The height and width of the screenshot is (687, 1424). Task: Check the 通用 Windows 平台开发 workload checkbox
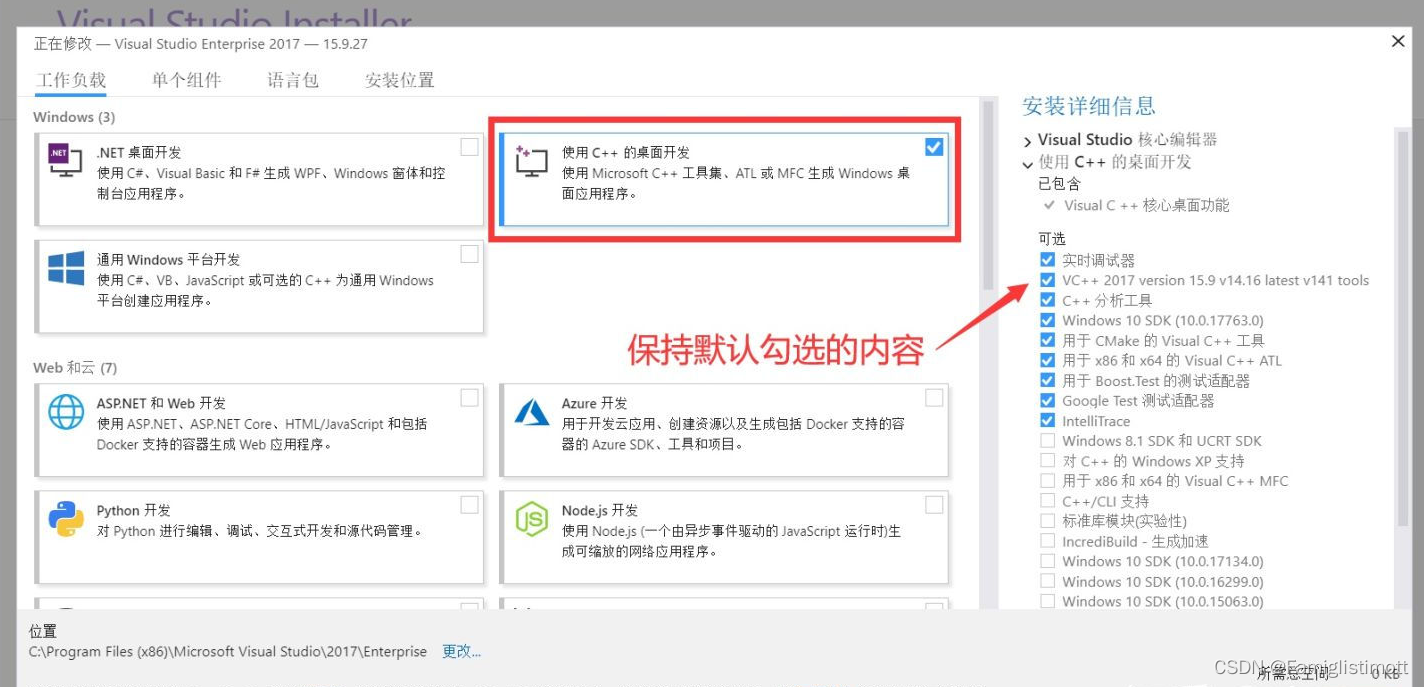click(469, 254)
